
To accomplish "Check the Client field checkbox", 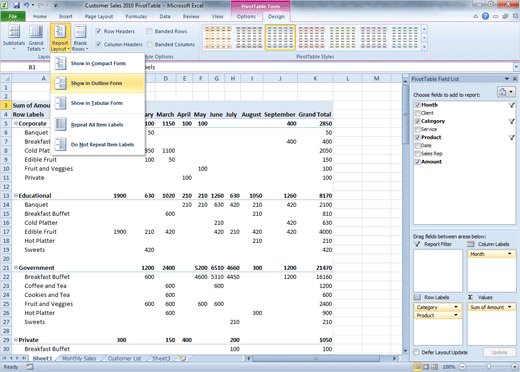I will [x=418, y=113].
